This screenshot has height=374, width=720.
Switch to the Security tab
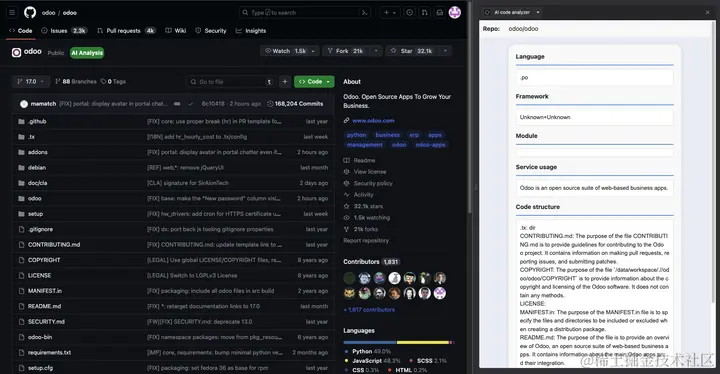click(211, 31)
